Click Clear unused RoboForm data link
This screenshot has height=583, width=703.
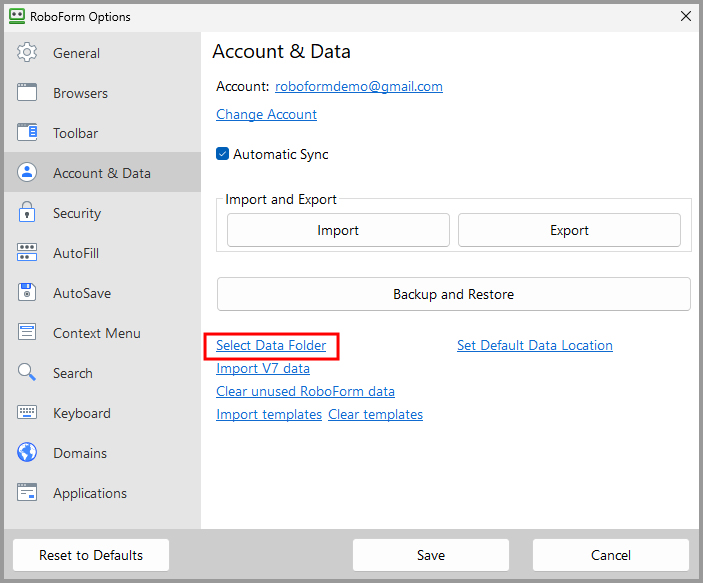(305, 391)
